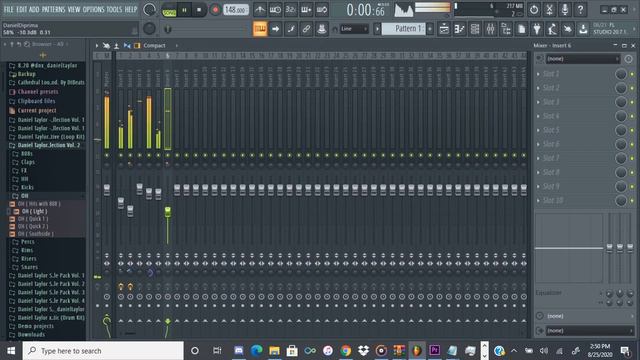Mute mixer insert 6 green LED
The height and width of the screenshot is (360, 640).
pyautogui.click(x=168, y=156)
